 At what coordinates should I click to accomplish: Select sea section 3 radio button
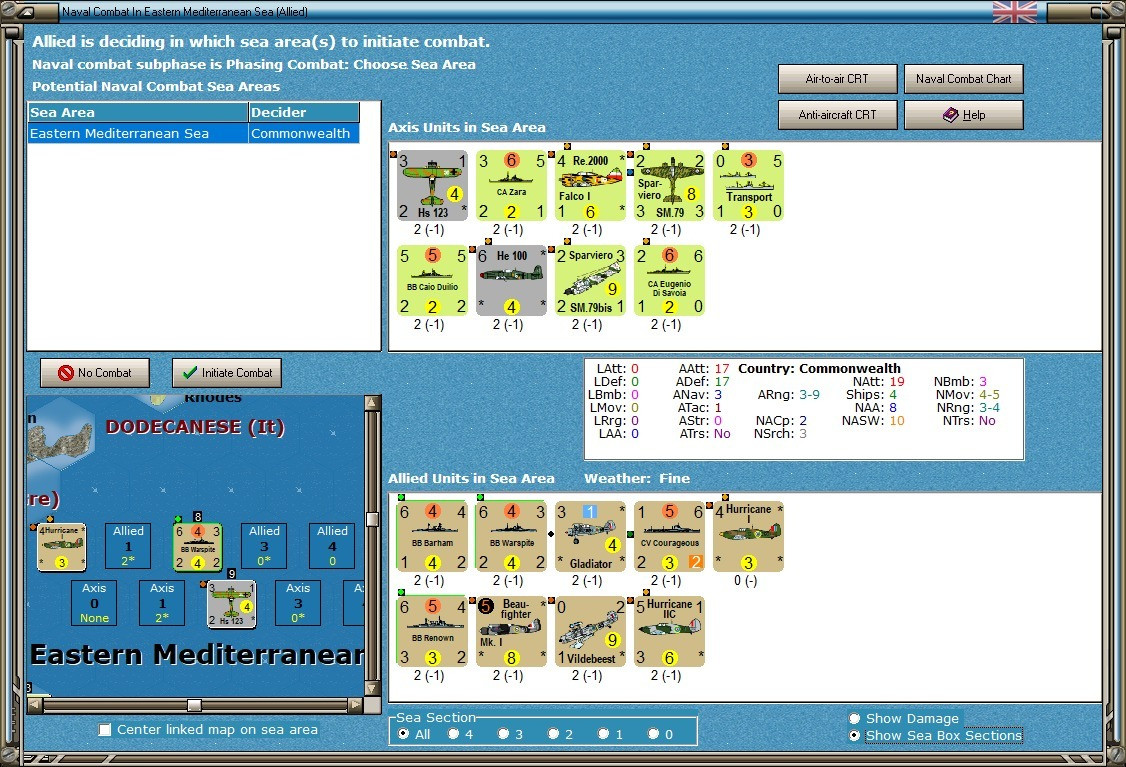tap(503, 734)
